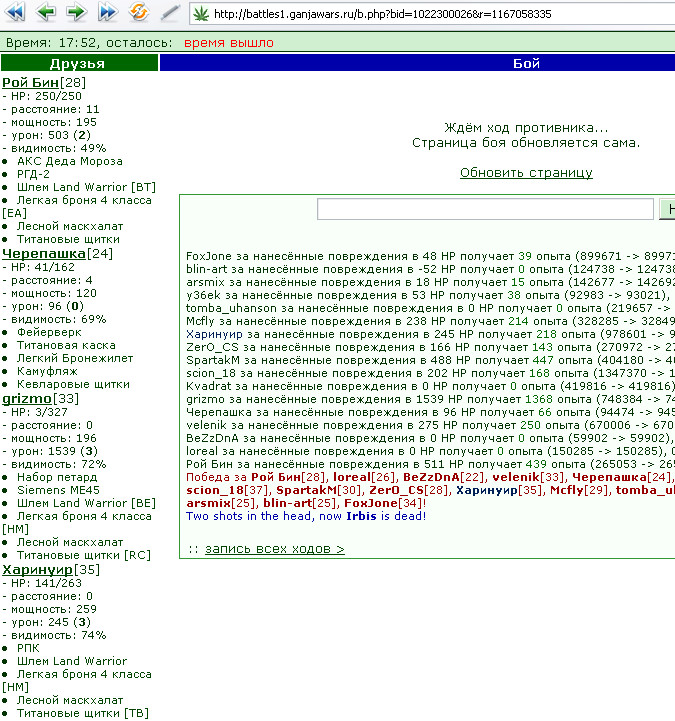Click item 'Титановые щитки [RC]'
Screen dimensions: 675x721
(84, 555)
